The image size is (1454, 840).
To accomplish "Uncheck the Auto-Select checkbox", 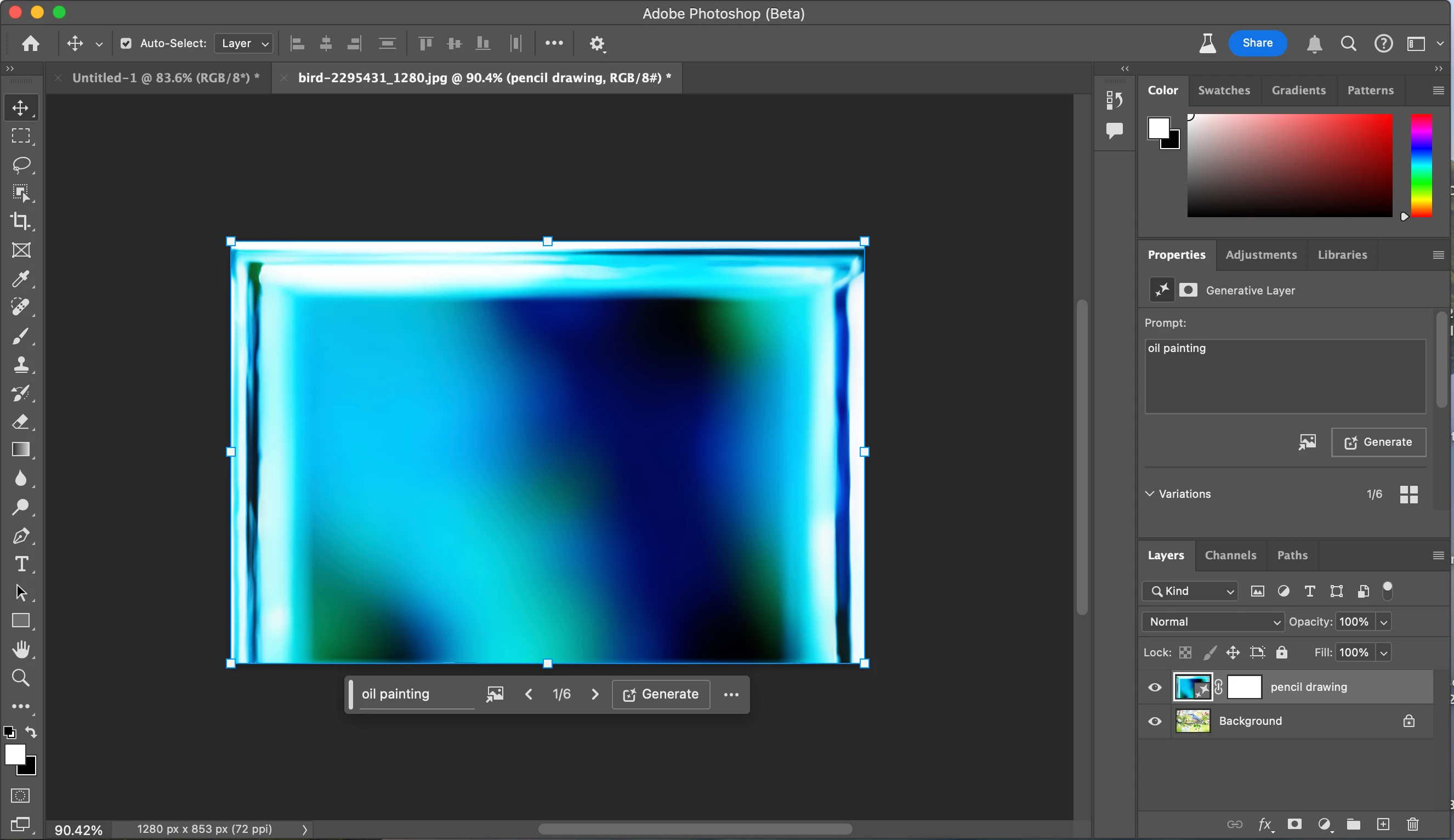I will (x=126, y=43).
